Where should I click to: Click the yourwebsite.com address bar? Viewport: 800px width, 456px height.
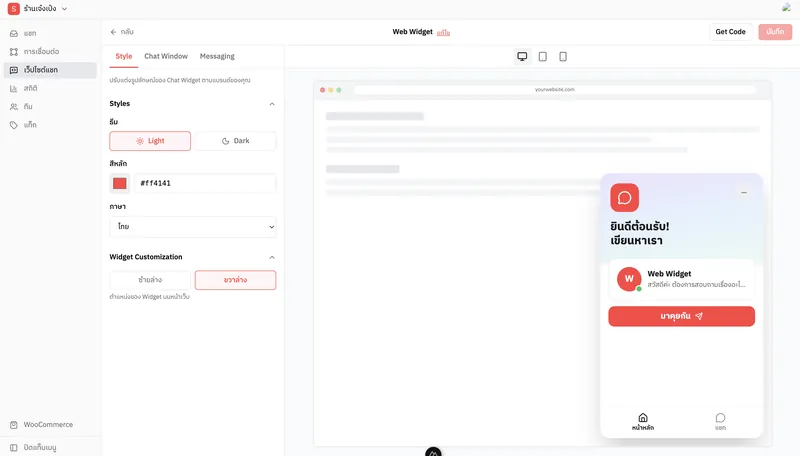click(x=555, y=90)
